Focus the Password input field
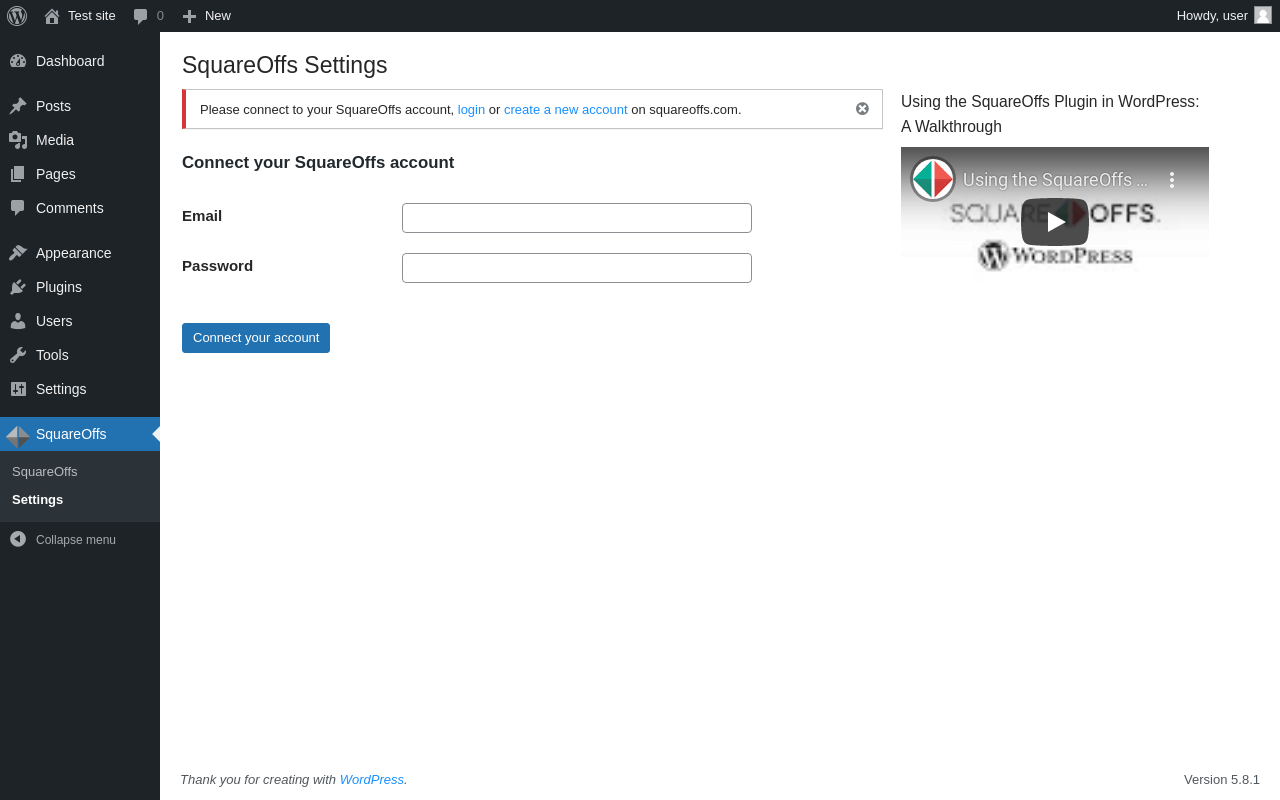Screen dimensions: 1280x800 click(x=577, y=268)
